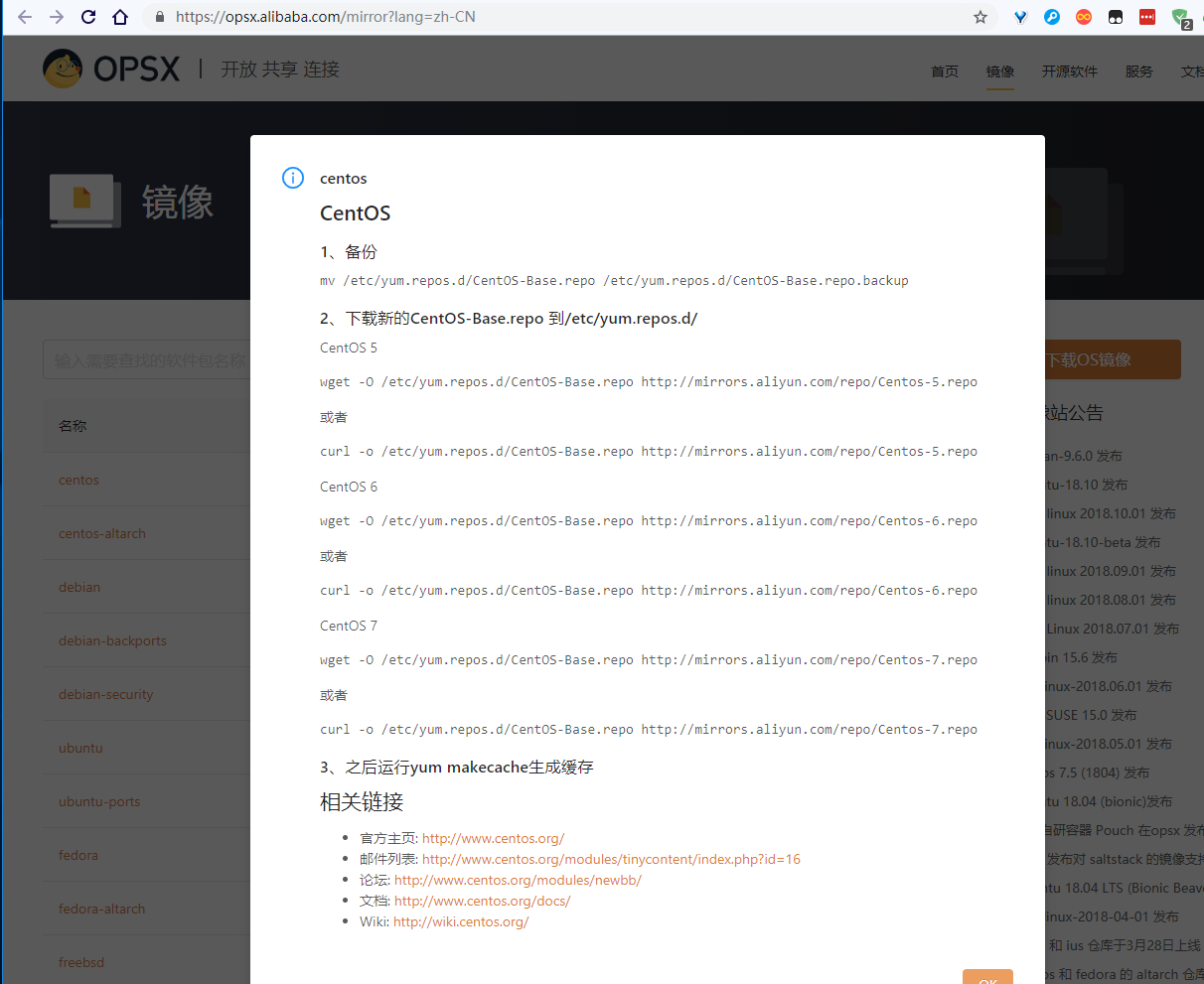This screenshot has width=1204, height=984.
Task: Select debian in mirror list
Action: [x=79, y=587]
